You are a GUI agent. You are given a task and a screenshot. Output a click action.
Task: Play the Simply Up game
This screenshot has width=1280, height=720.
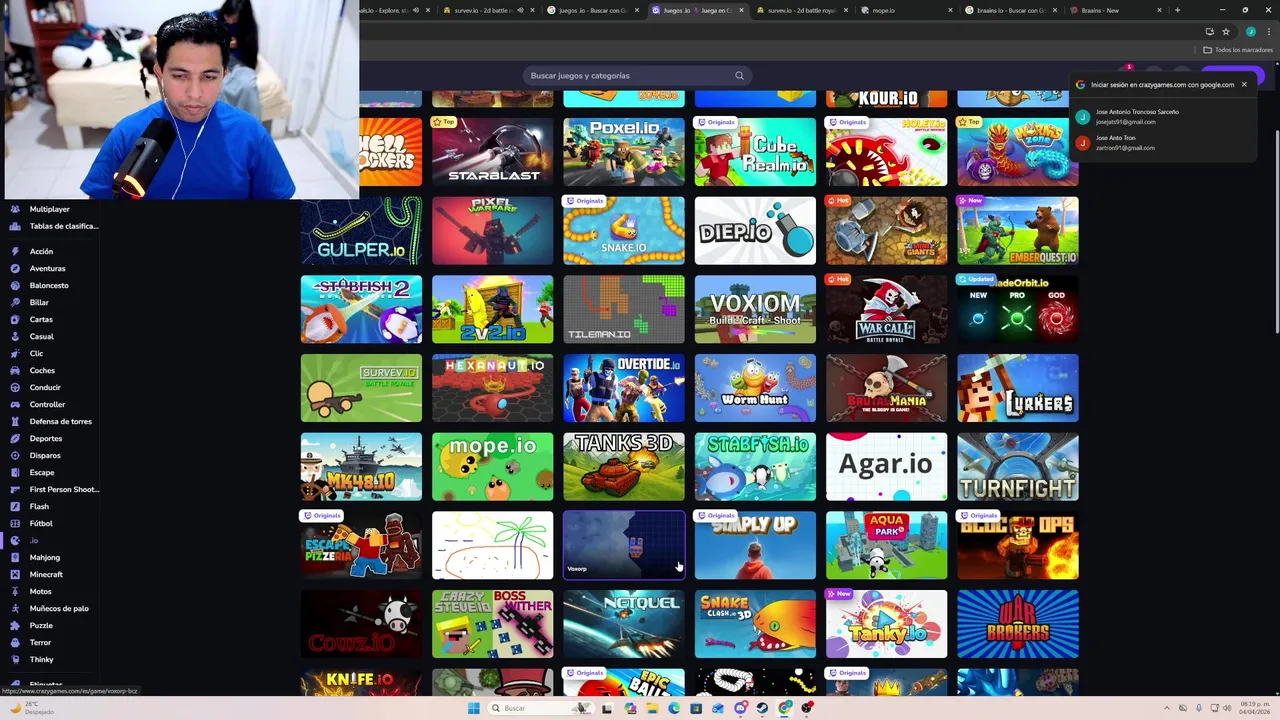755,545
